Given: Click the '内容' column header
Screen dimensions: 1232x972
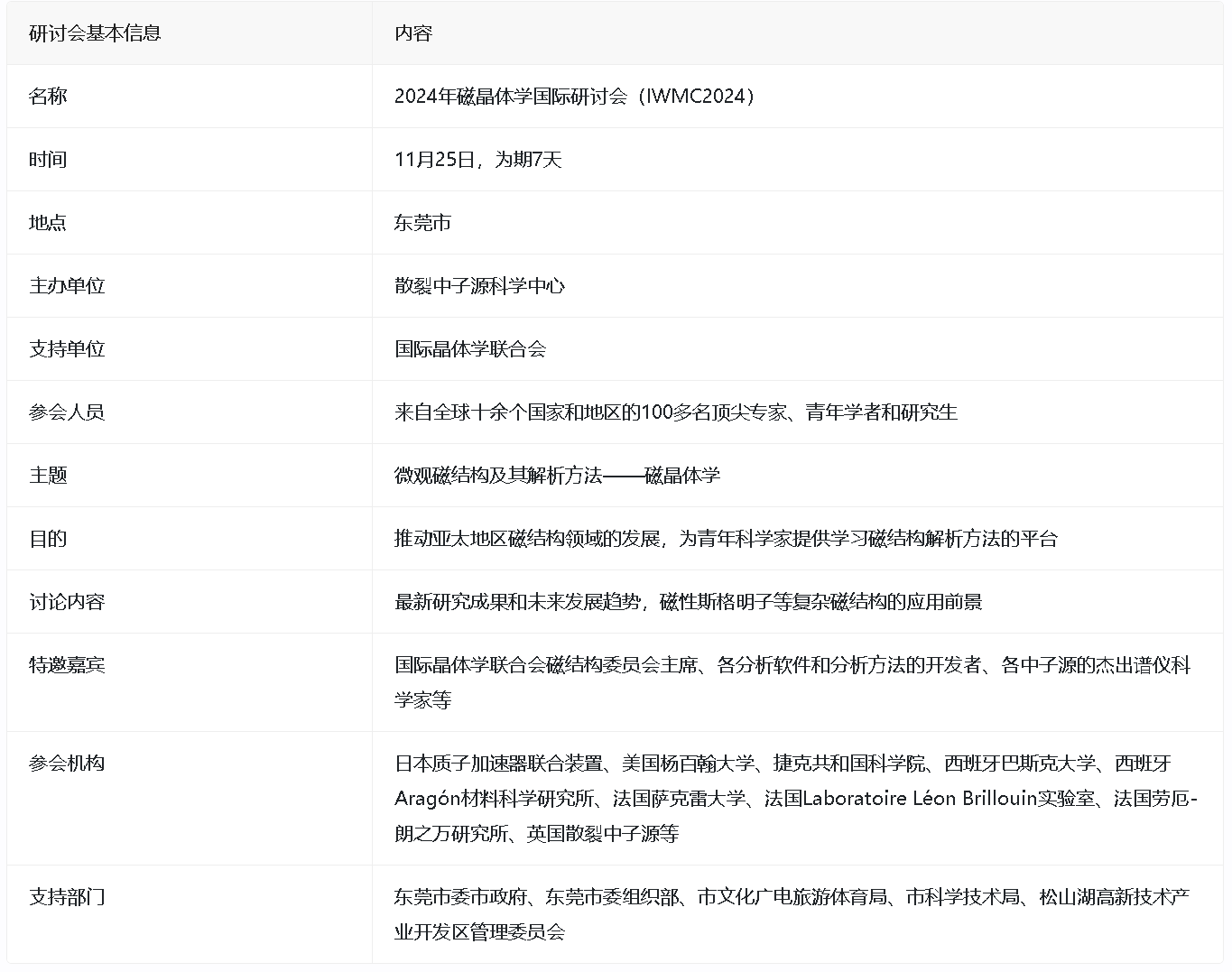Looking at the screenshot, I should (x=413, y=33).
